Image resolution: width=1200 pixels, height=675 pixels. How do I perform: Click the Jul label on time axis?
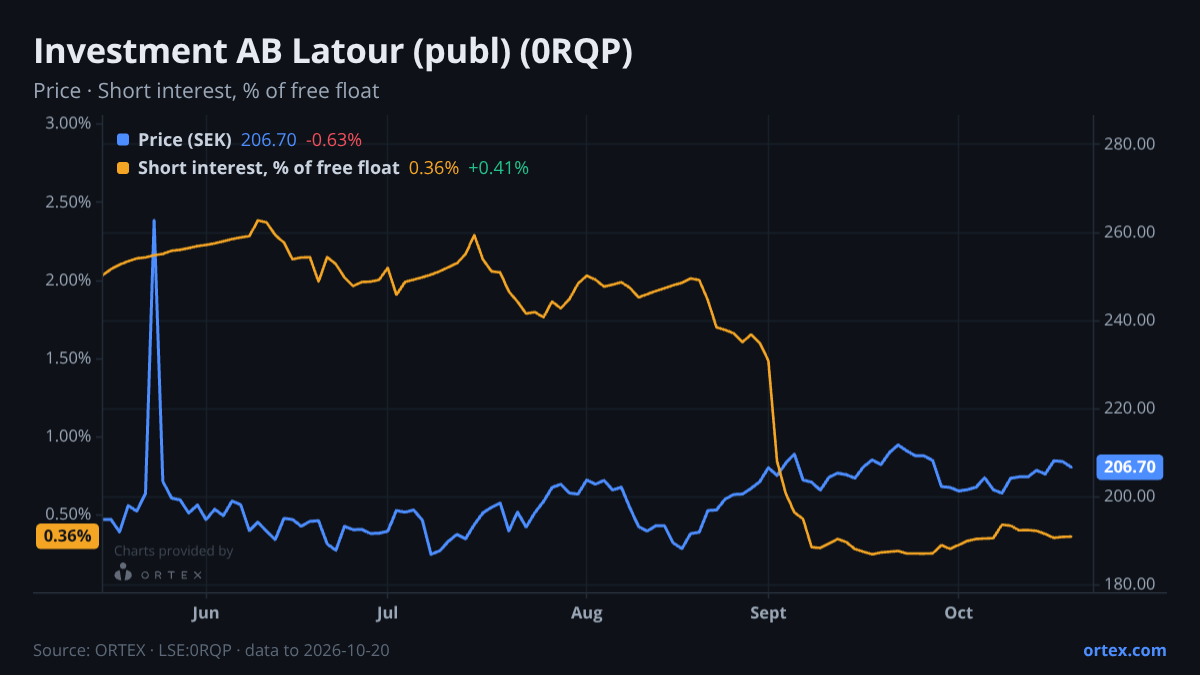387,613
